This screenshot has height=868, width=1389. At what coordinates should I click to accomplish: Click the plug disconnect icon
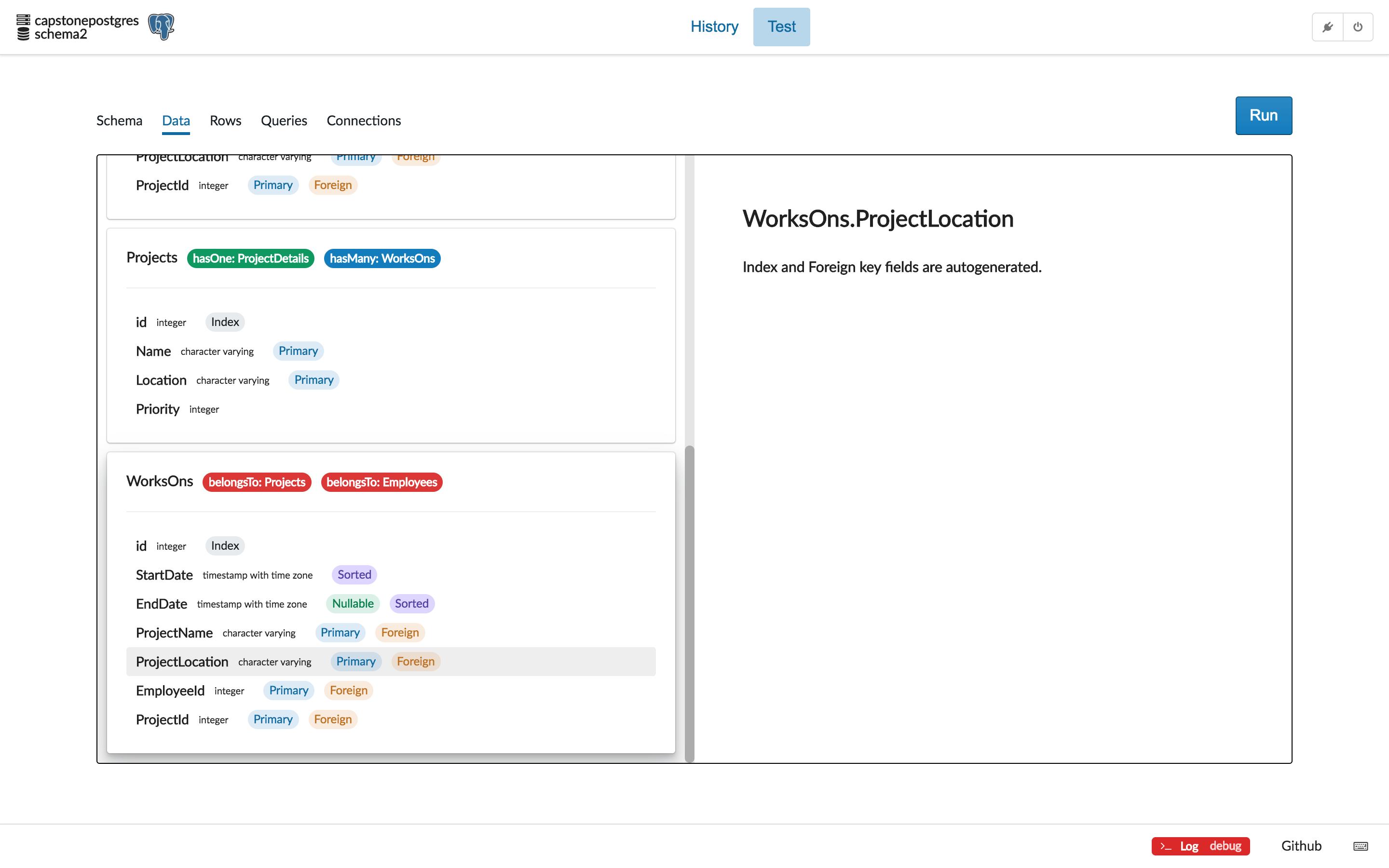click(1327, 27)
